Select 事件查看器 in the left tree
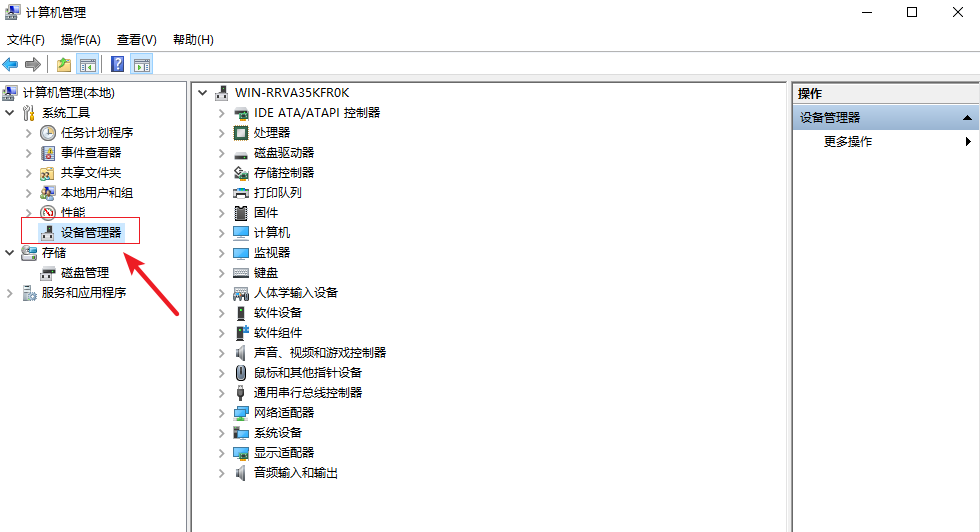This screenshot has width=980, height=532. point(90,153)
